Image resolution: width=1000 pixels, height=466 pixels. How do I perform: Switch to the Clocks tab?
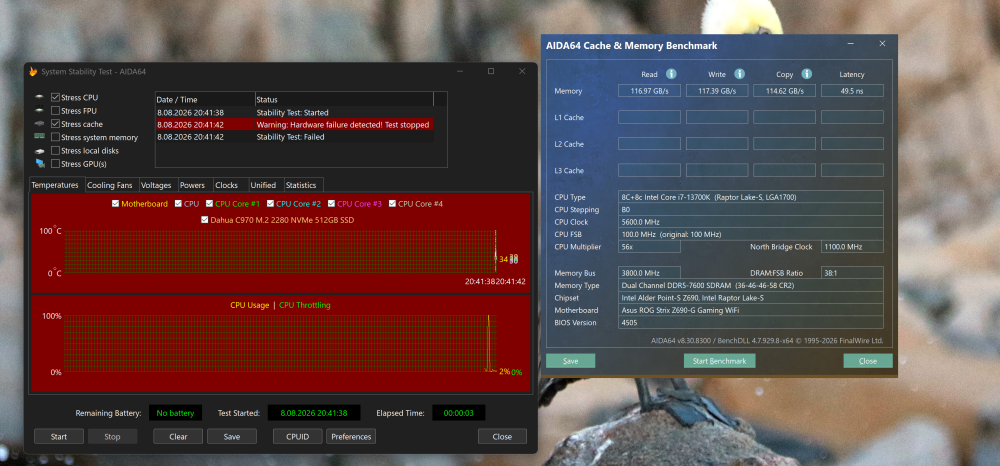226,185
